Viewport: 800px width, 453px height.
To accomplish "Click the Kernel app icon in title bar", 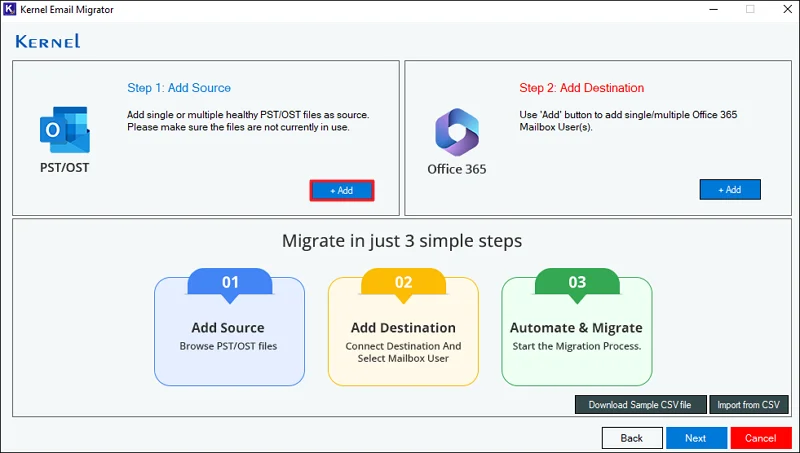I will pos(9,9).
